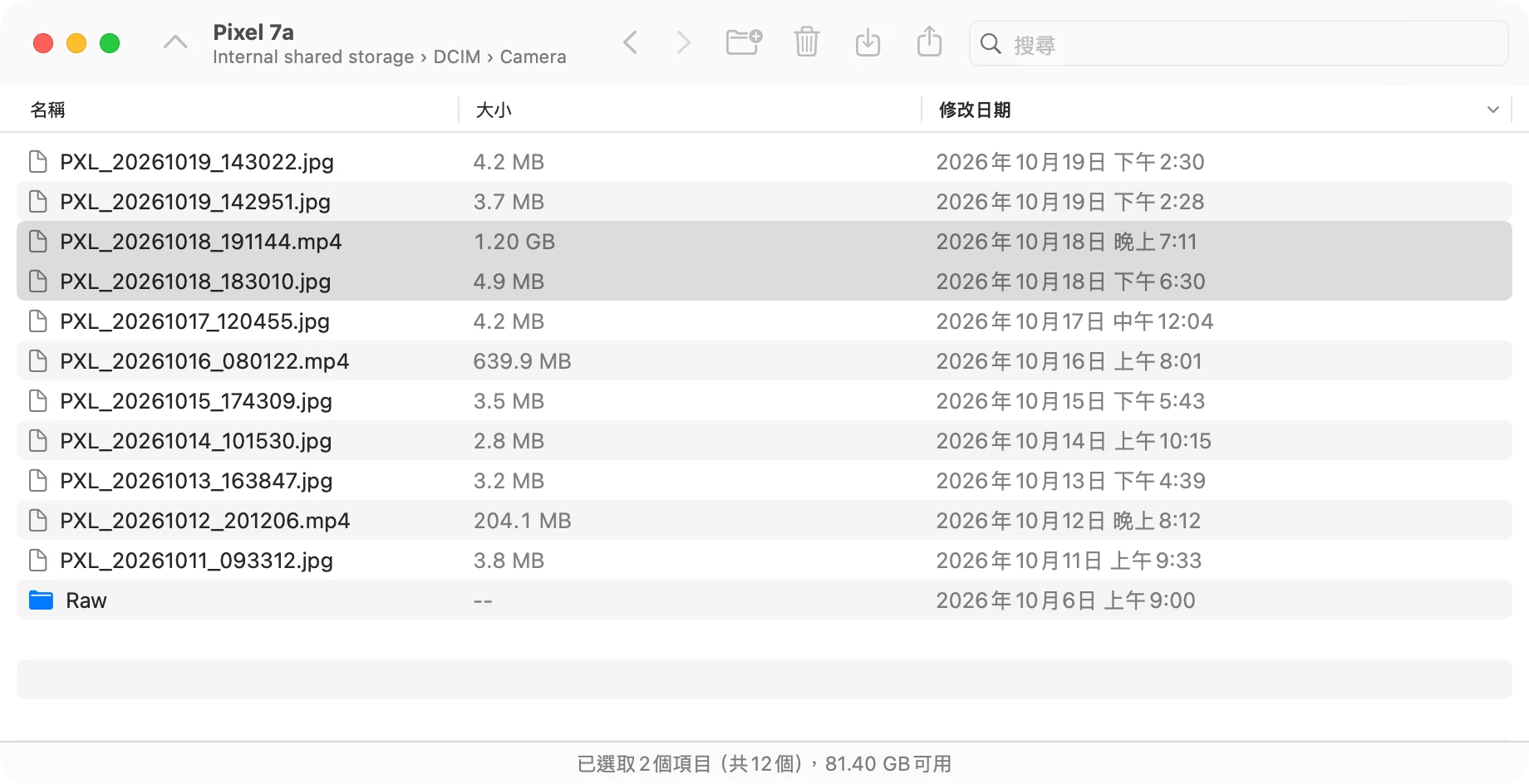
Task: Select file PXL_20261017_120455.jpg
Action: coord(194,321)
